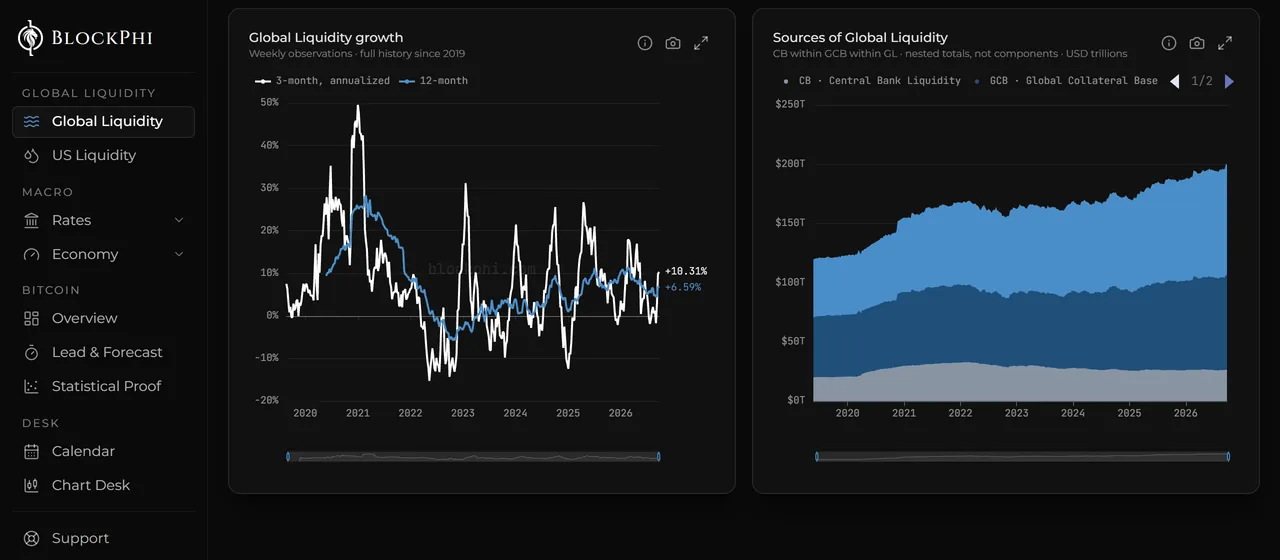Show info for Global Liquidity growth chart
This screenshot has height=560, width=1280.
click(x=645, y=43)
